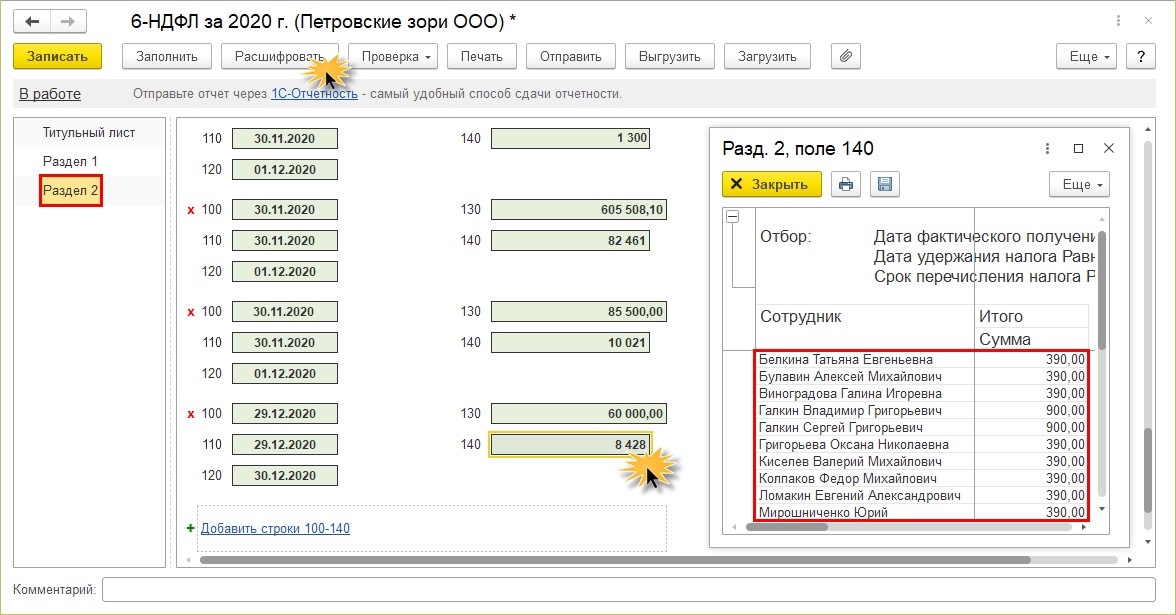Select the line 140 field with 1 300

pyautogui.click(x=570, y=138)
